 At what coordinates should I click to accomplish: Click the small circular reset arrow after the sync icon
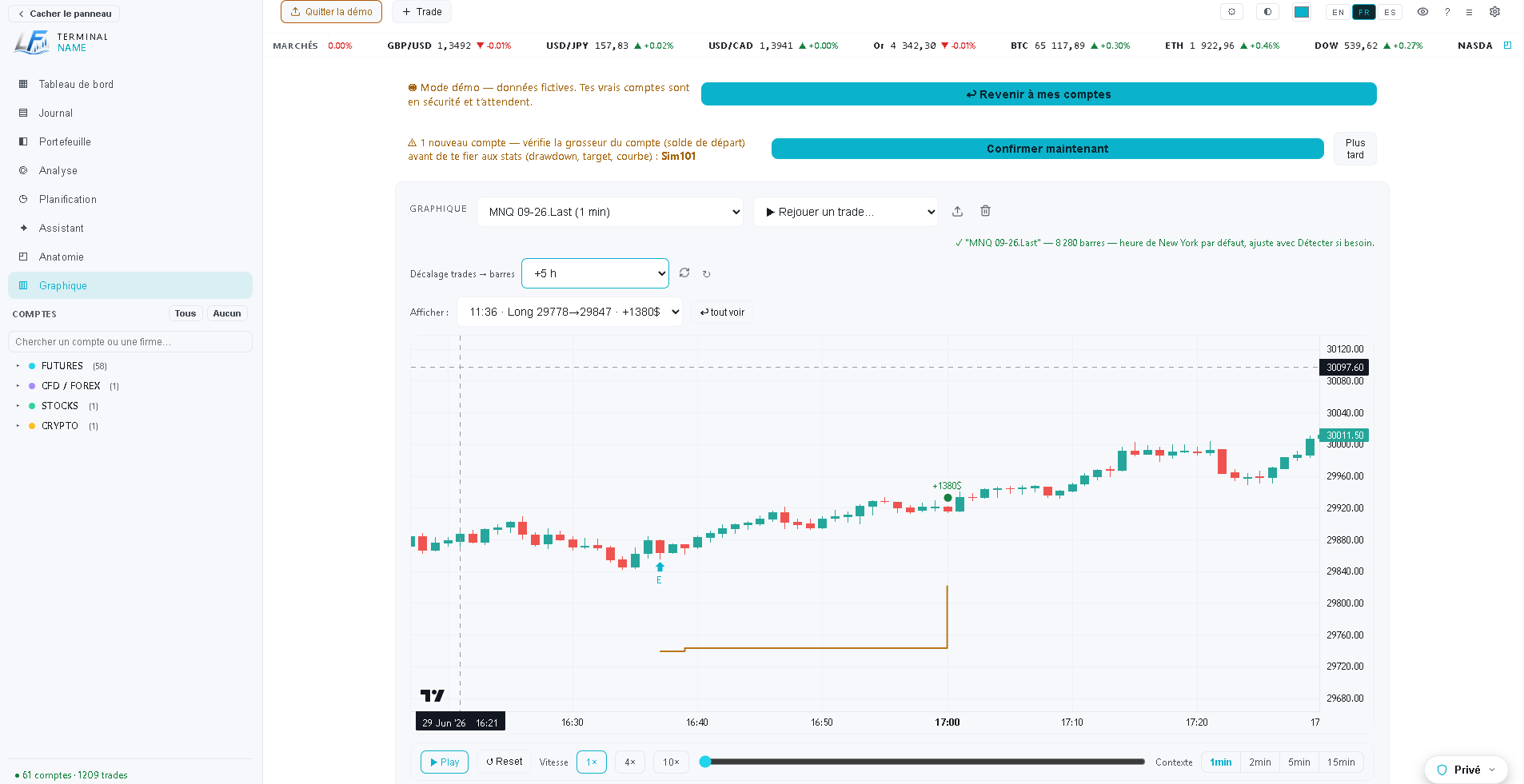(707, 274)
